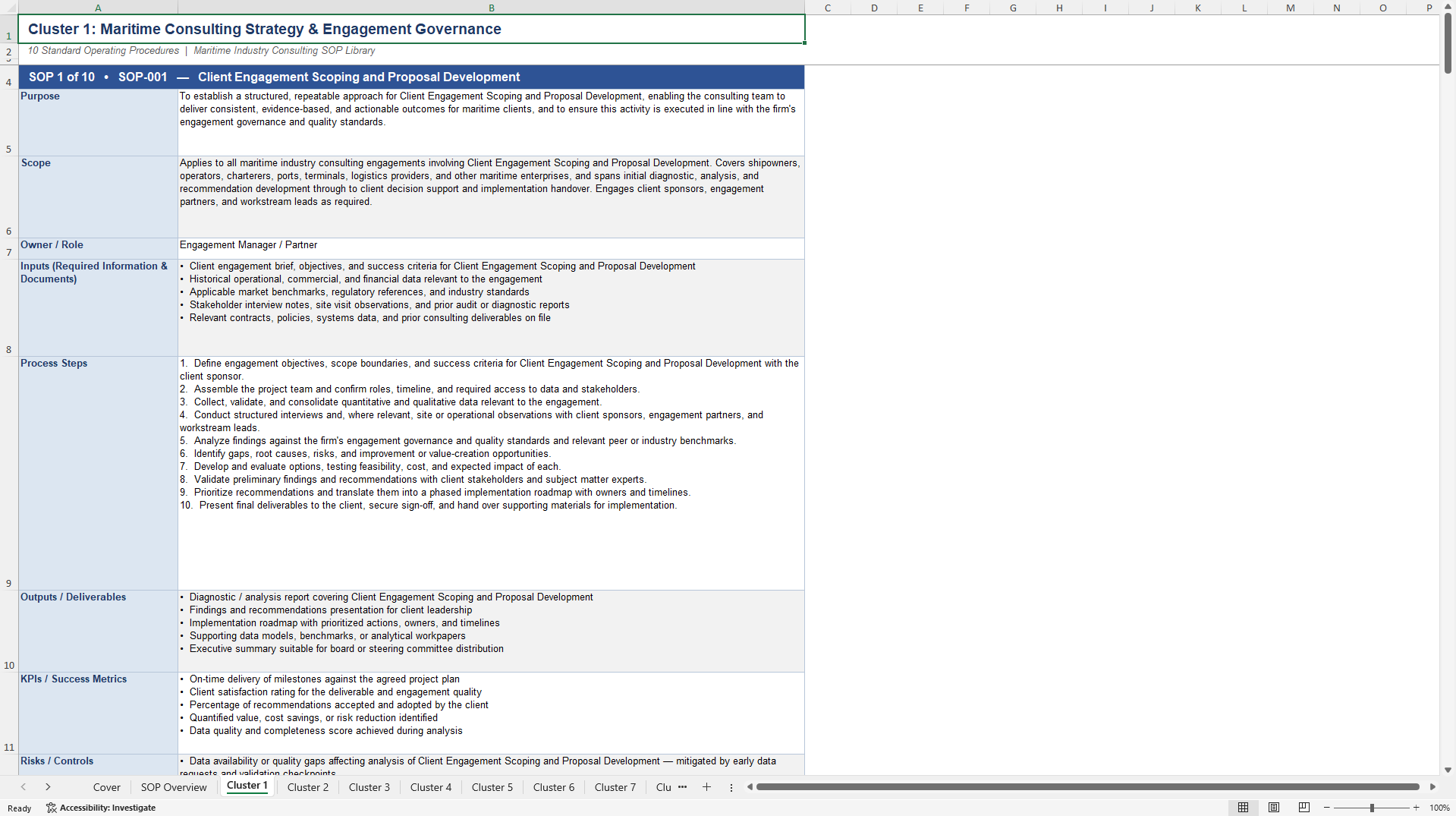
Task: Open Accessibility: Investigate checker
Action: 101,808
